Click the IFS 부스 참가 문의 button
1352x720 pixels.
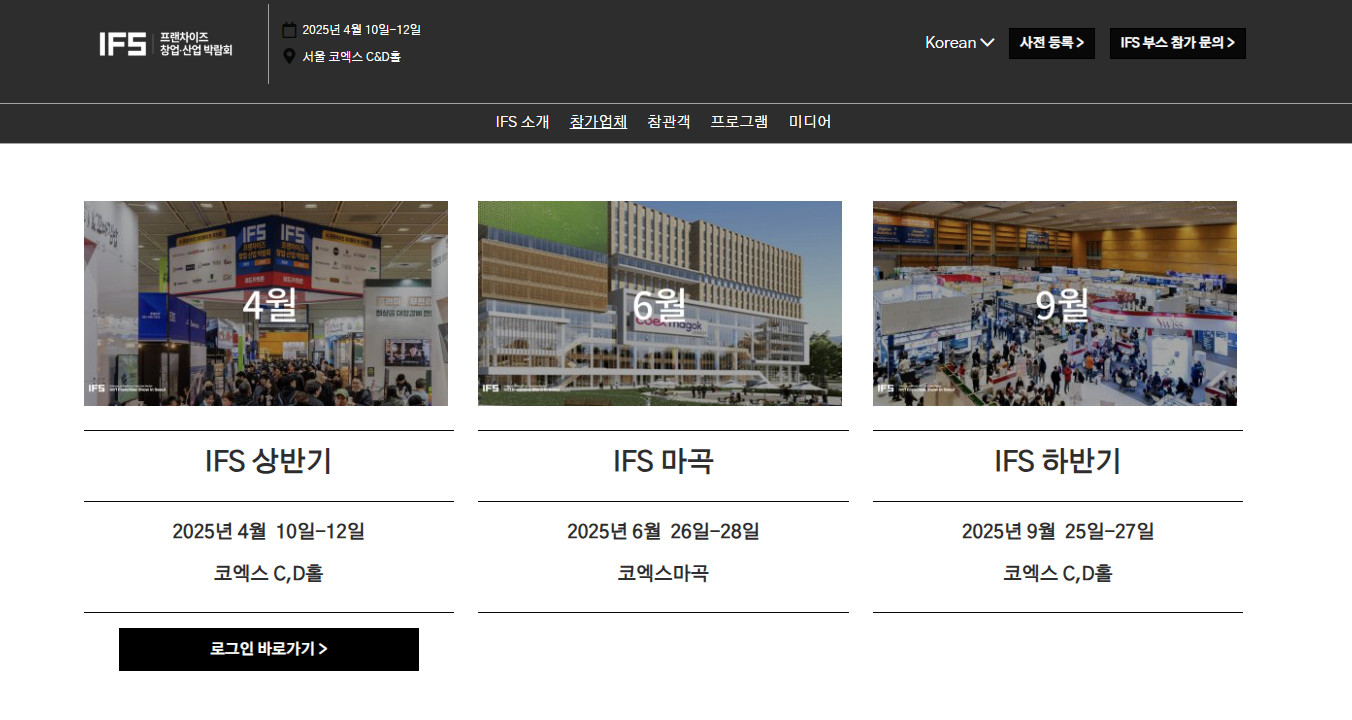[x=1178, y=43]
